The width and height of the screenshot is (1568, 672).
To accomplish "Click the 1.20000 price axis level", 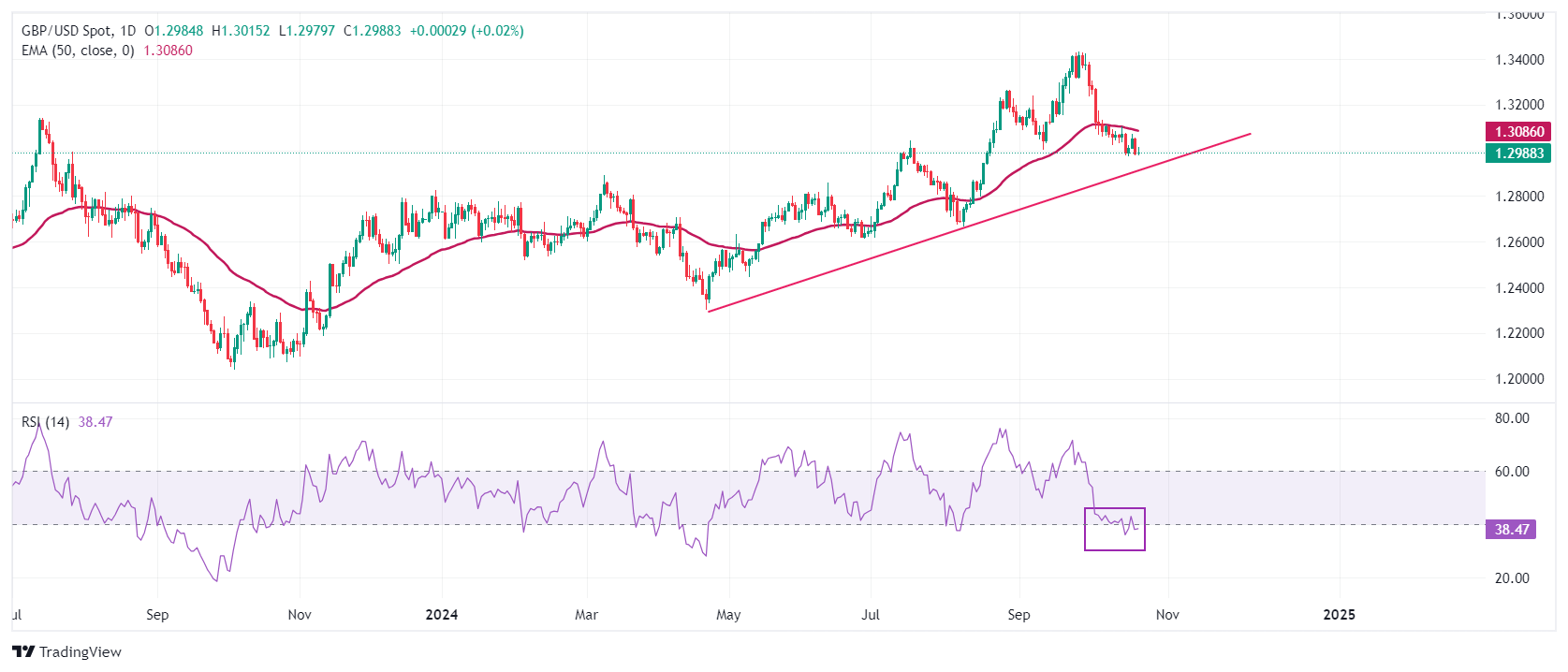I will [1518, 379].
